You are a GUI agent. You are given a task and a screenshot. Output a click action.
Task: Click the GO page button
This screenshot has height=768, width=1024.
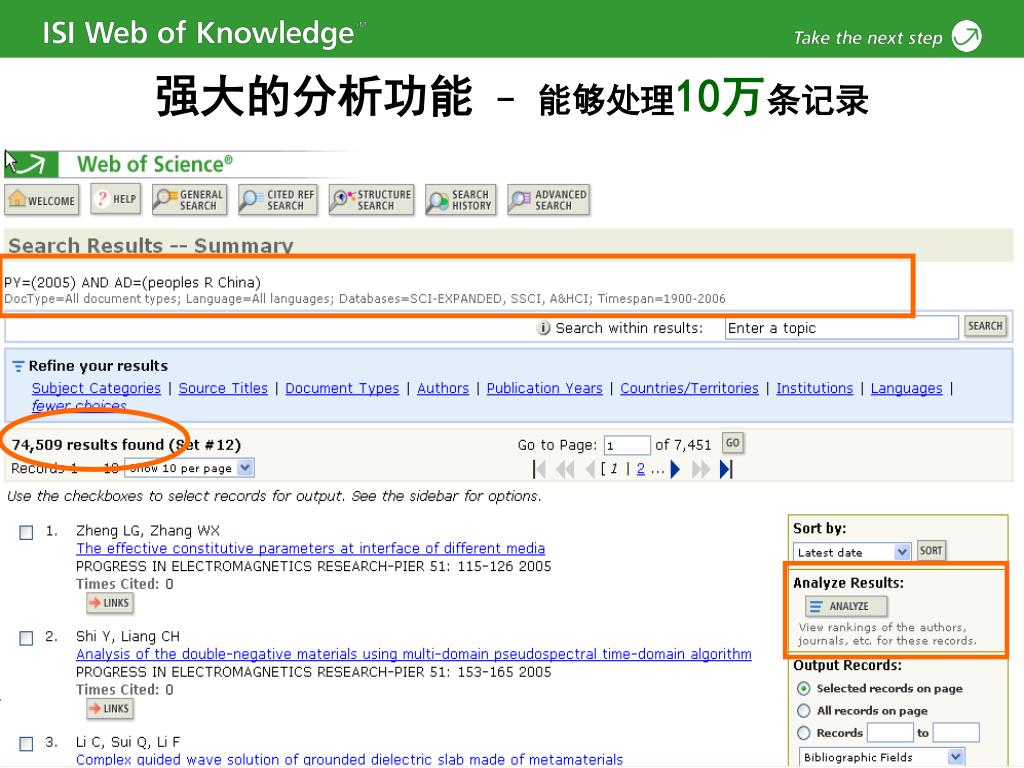coord(733,443)
